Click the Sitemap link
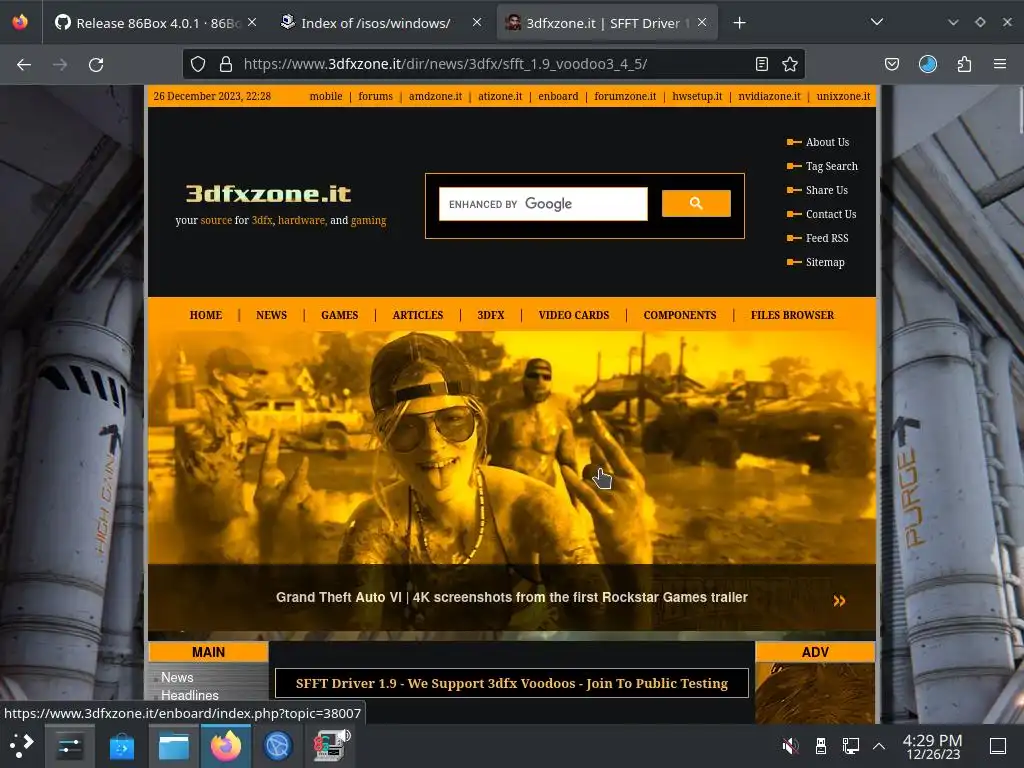 click(825, 262)
